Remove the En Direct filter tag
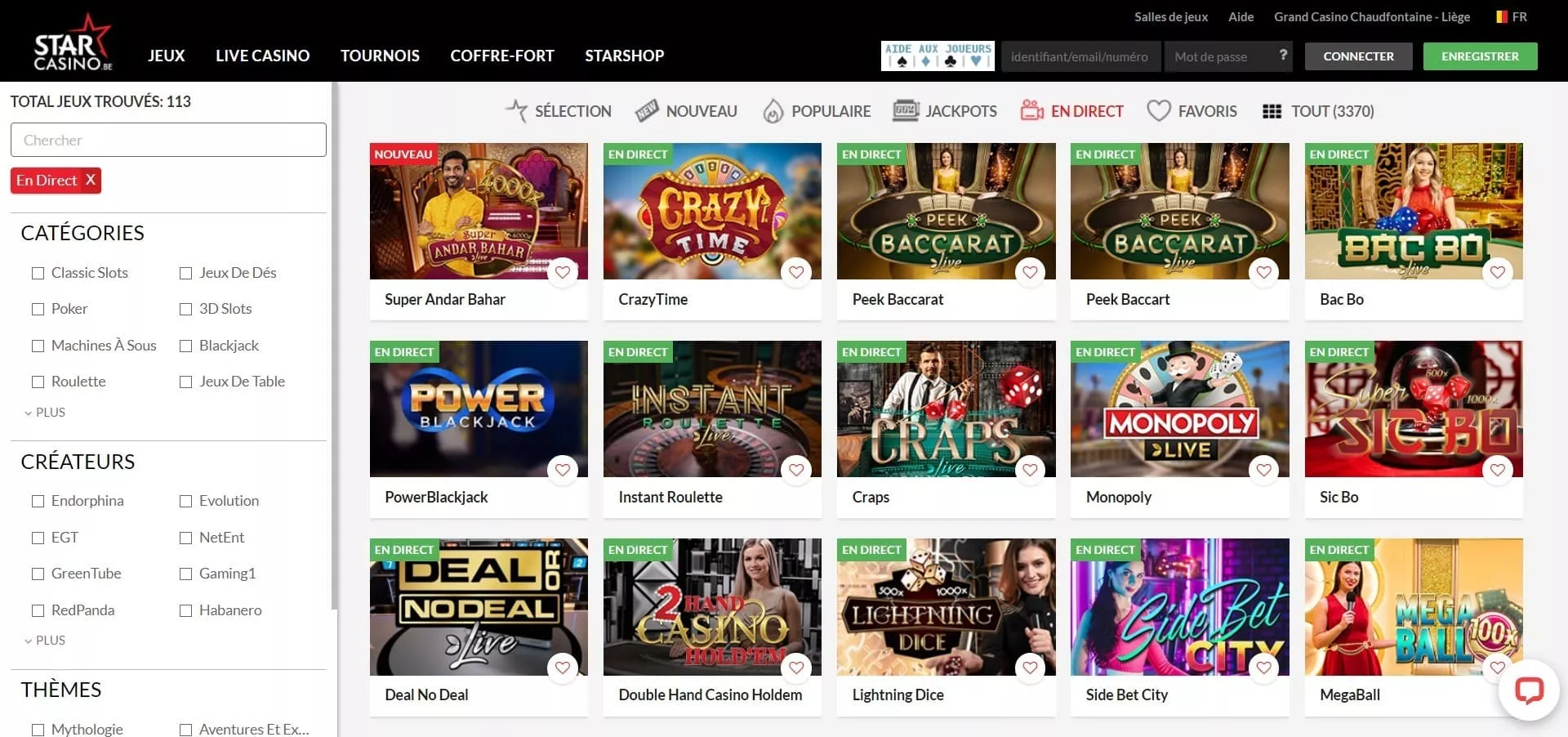Image resolution: width=1568 pixels, height=737 pixels. click(90, 180)
